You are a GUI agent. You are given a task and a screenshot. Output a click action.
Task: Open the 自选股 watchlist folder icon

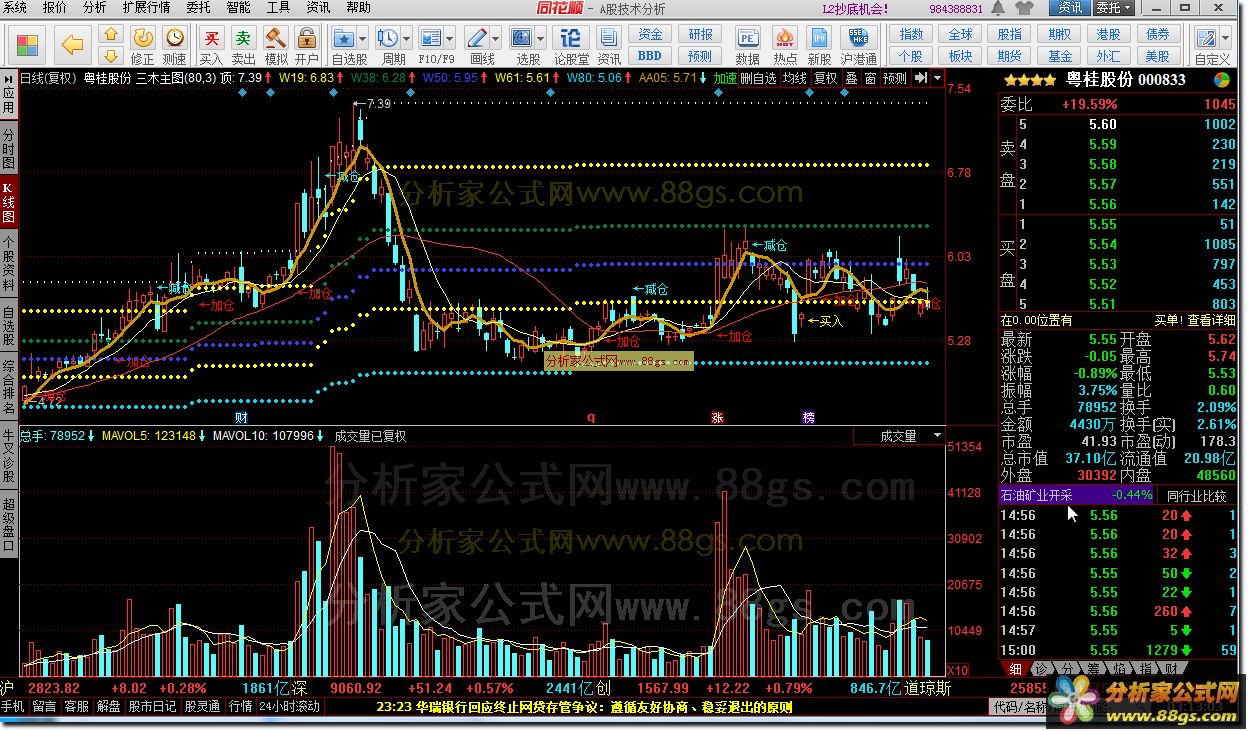345,39
